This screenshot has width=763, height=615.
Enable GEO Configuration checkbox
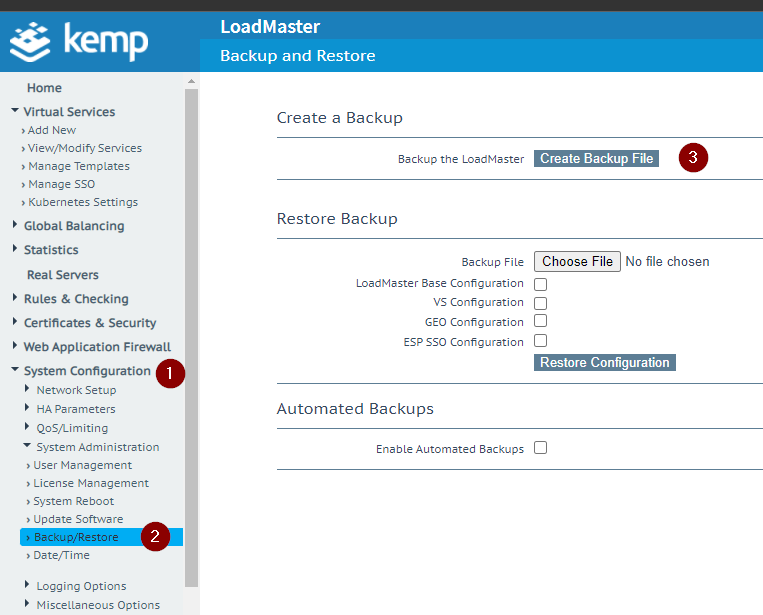pyautogui.click(x=540, y=321)
